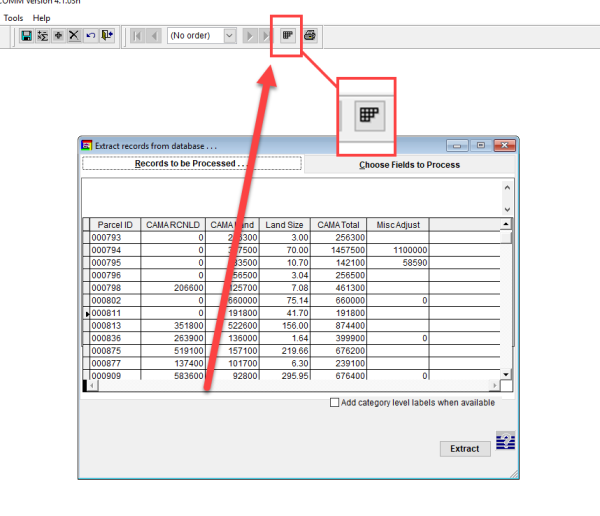This screenshot has width=600, height=516.
Task: Click the add new record icon
Action: 58,36
